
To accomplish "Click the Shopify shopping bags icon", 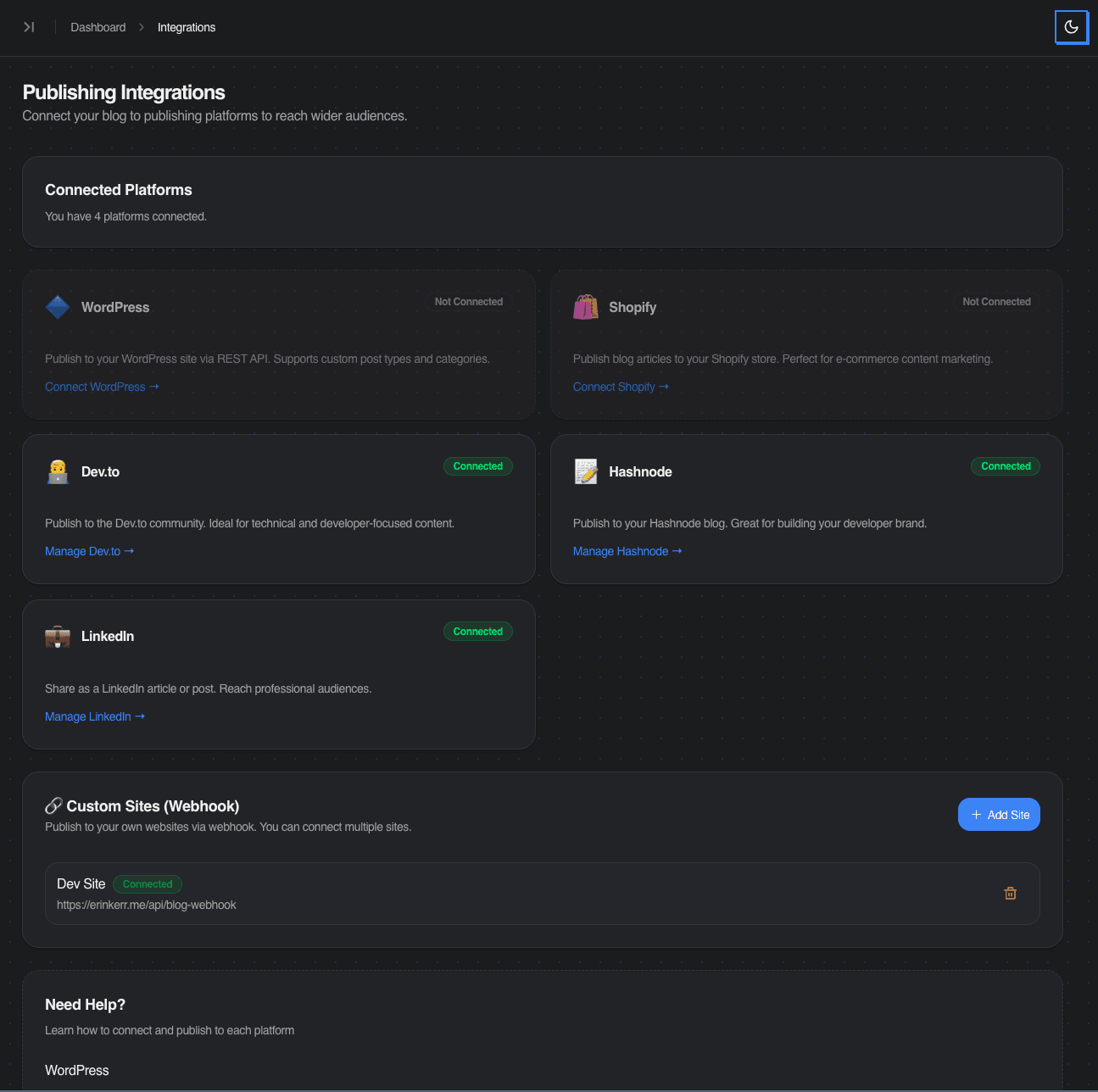I will point(586,307).
